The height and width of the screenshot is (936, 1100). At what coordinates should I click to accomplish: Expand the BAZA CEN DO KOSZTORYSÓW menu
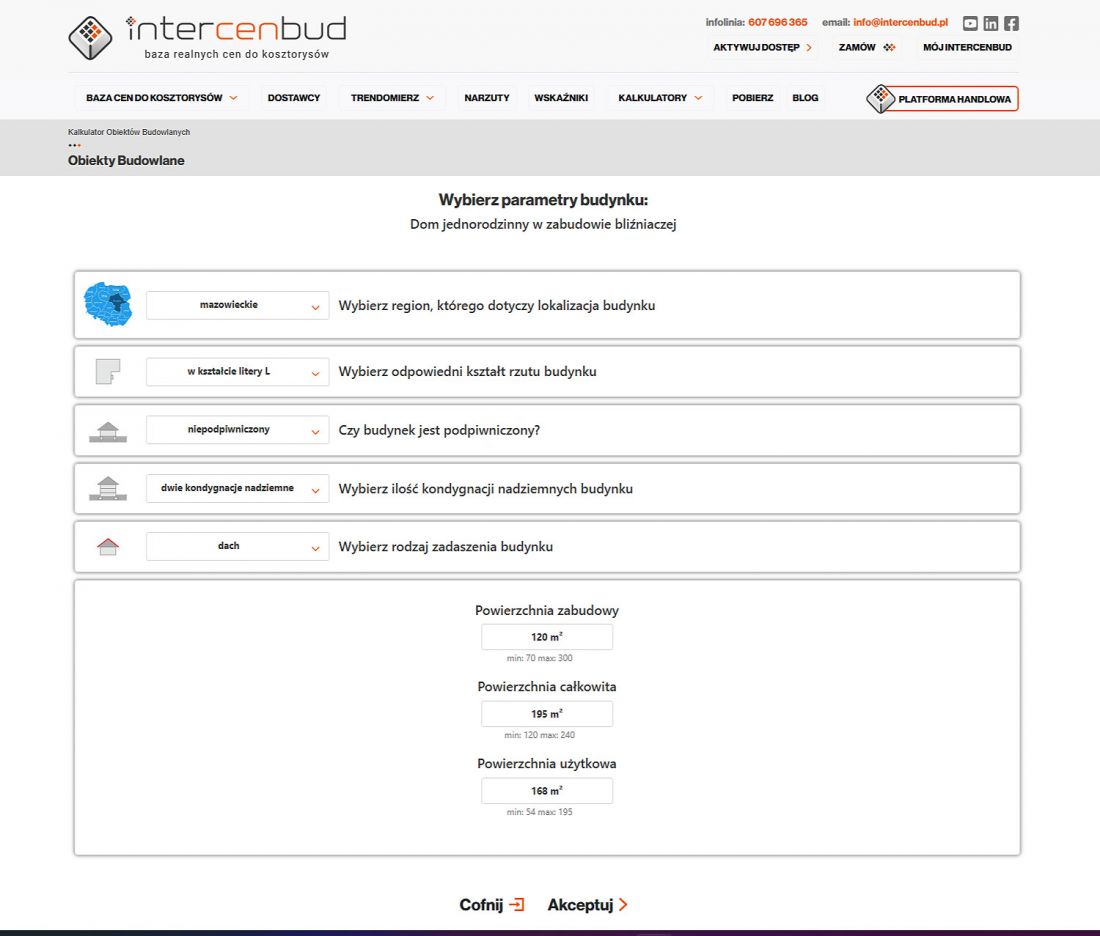[162, 98]
